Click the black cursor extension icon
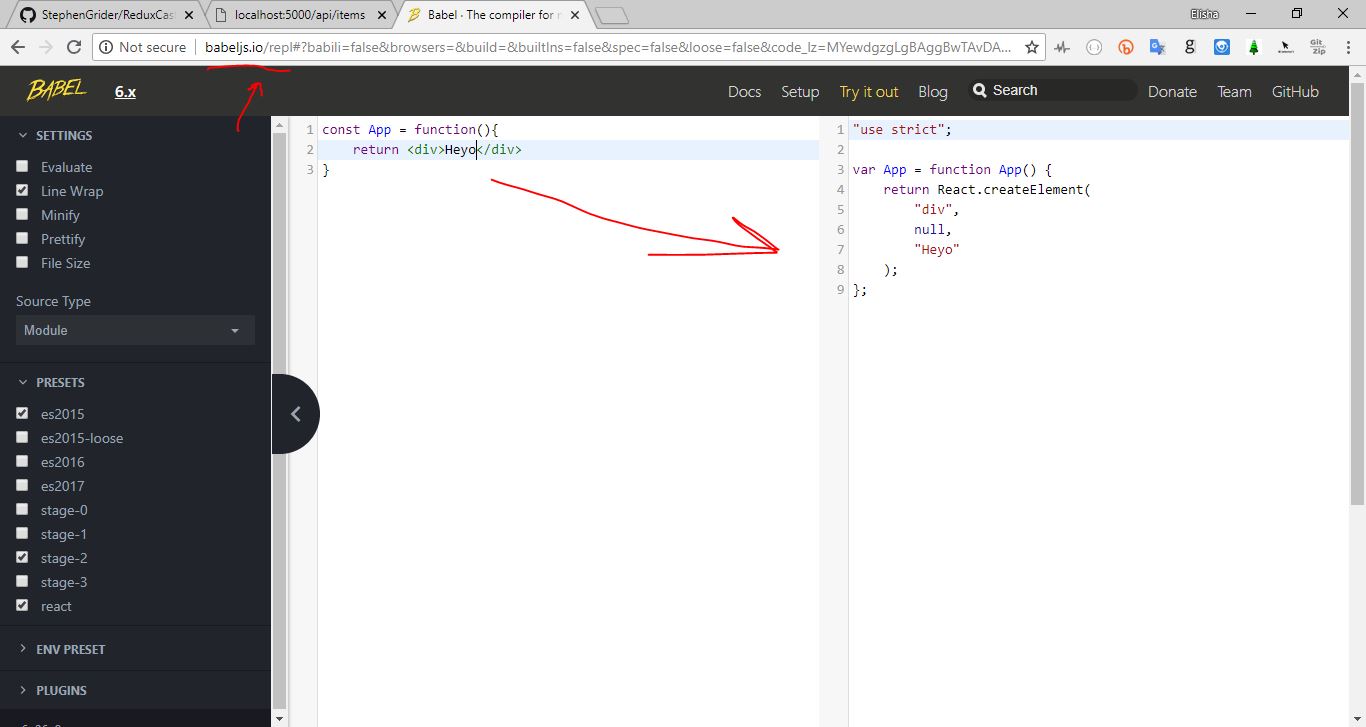Screen dimensions: 1366x727 pos(1286,47)
